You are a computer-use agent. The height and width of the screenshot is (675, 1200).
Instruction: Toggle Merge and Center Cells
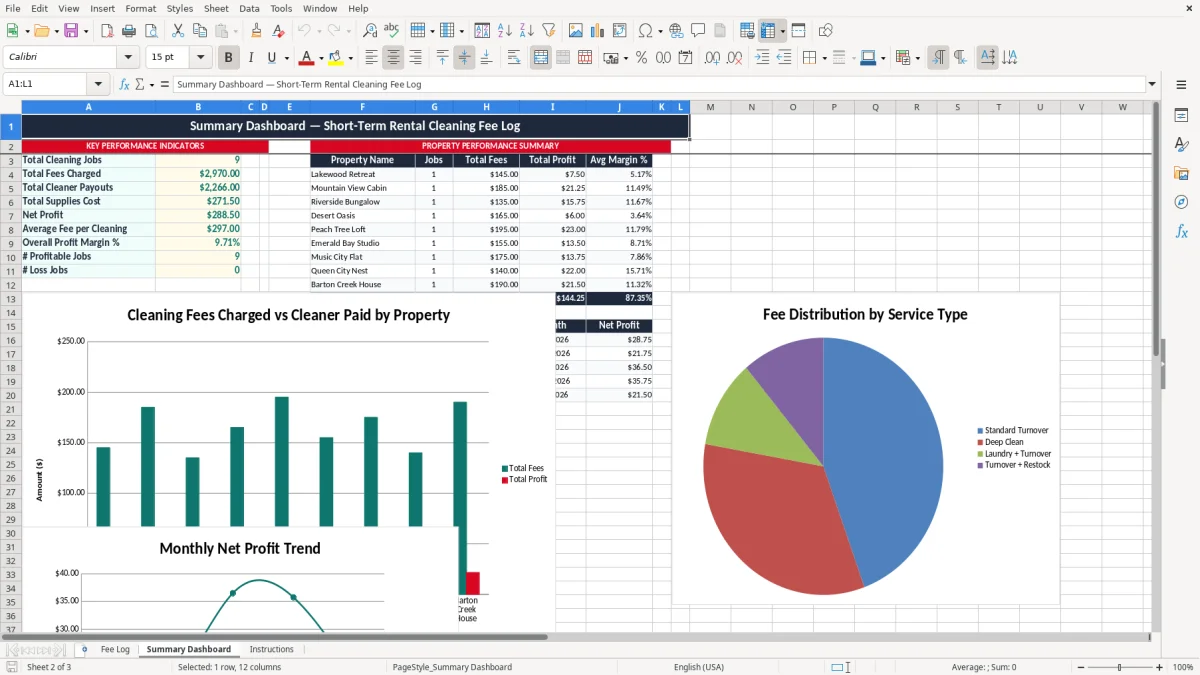tap(540, 58)
